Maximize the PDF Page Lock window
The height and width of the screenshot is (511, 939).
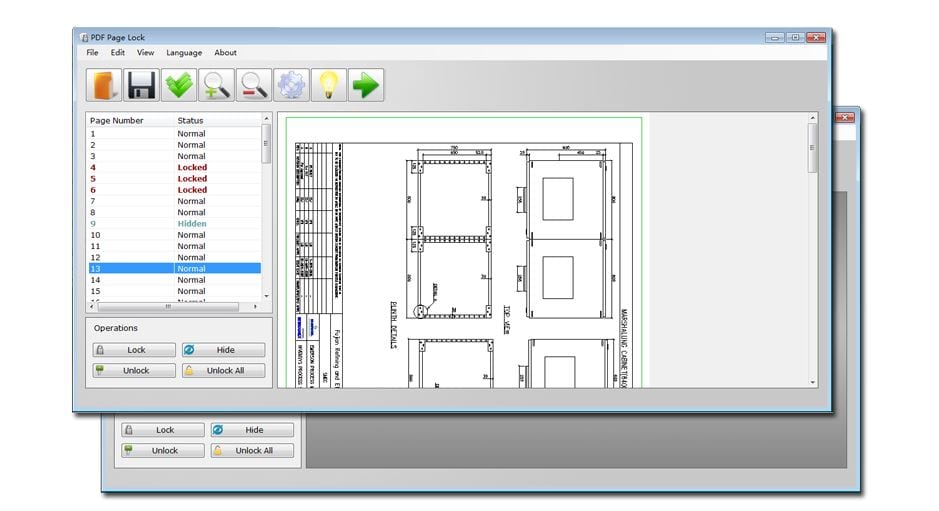(795, 37)
